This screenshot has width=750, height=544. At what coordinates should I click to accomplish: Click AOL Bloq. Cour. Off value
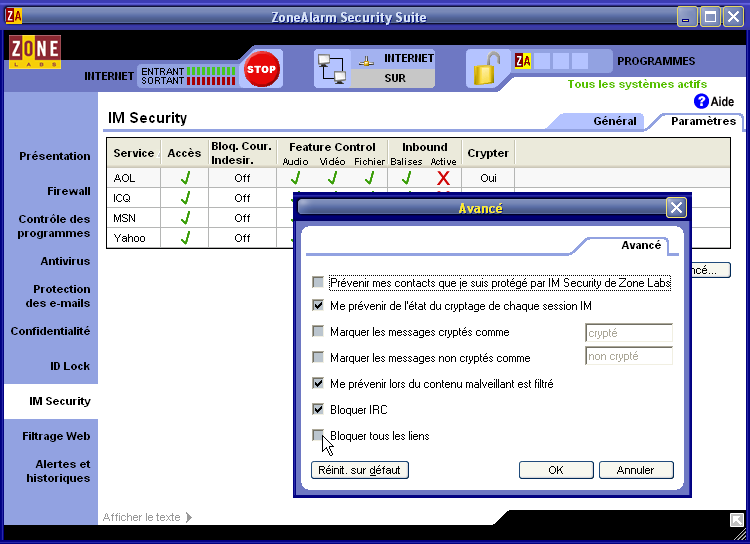tap(242, 178)
